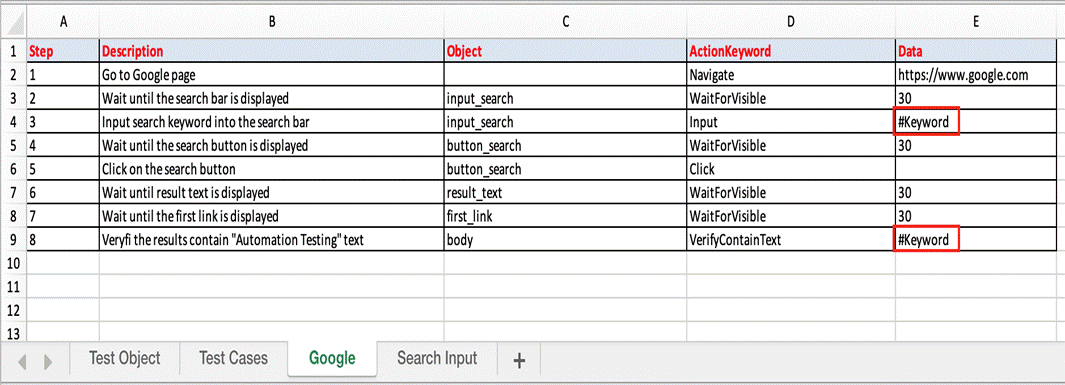Image resolution: width=1065 pixels, height=385 pixels.
Task: Select #Keyword cell in the Input row
Action: (x=976, y=122)
